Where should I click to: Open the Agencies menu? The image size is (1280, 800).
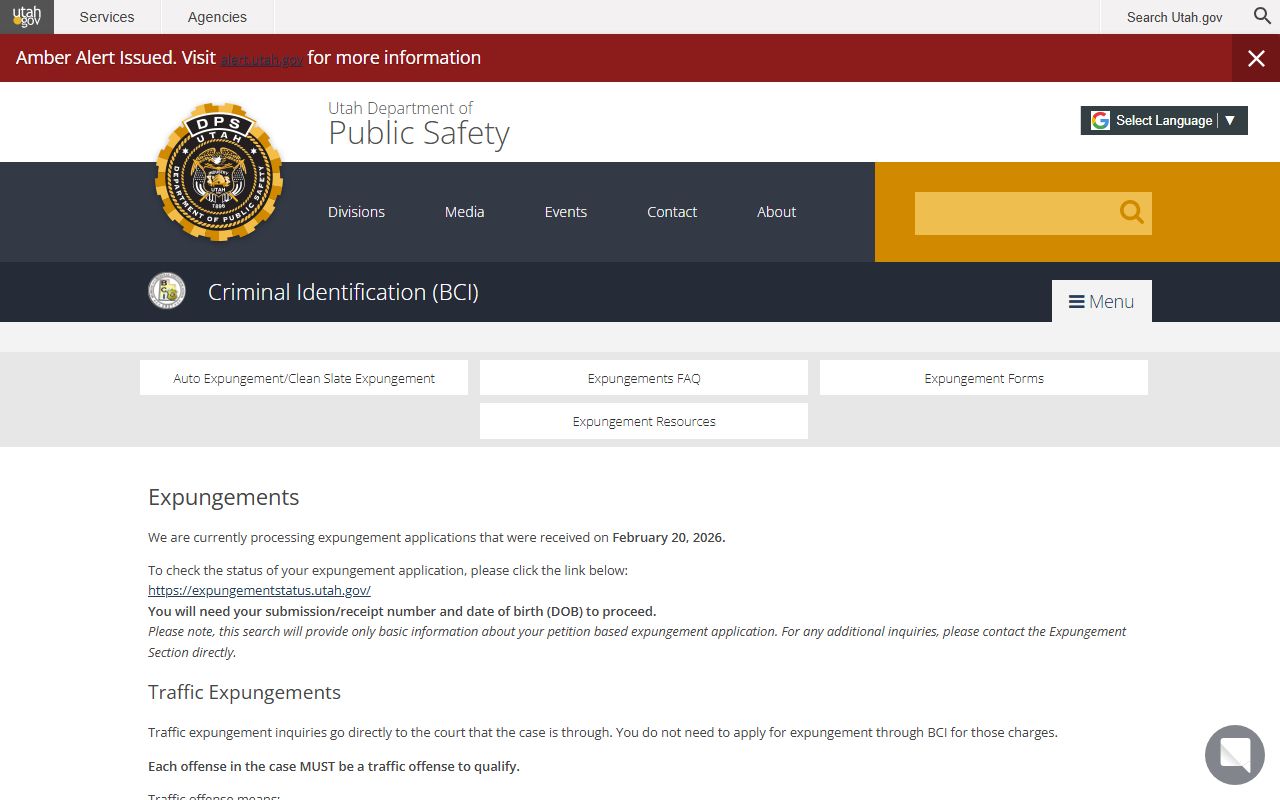pyautogui.click(x=217, y=17)
